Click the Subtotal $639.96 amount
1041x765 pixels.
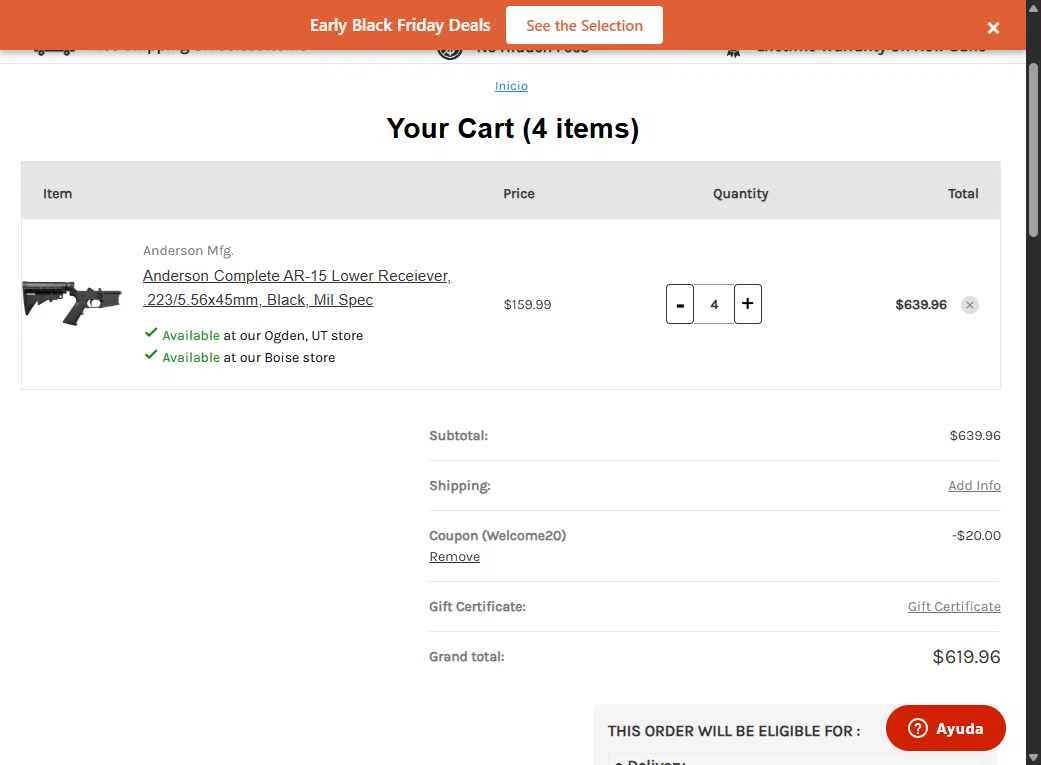[975, 436]
